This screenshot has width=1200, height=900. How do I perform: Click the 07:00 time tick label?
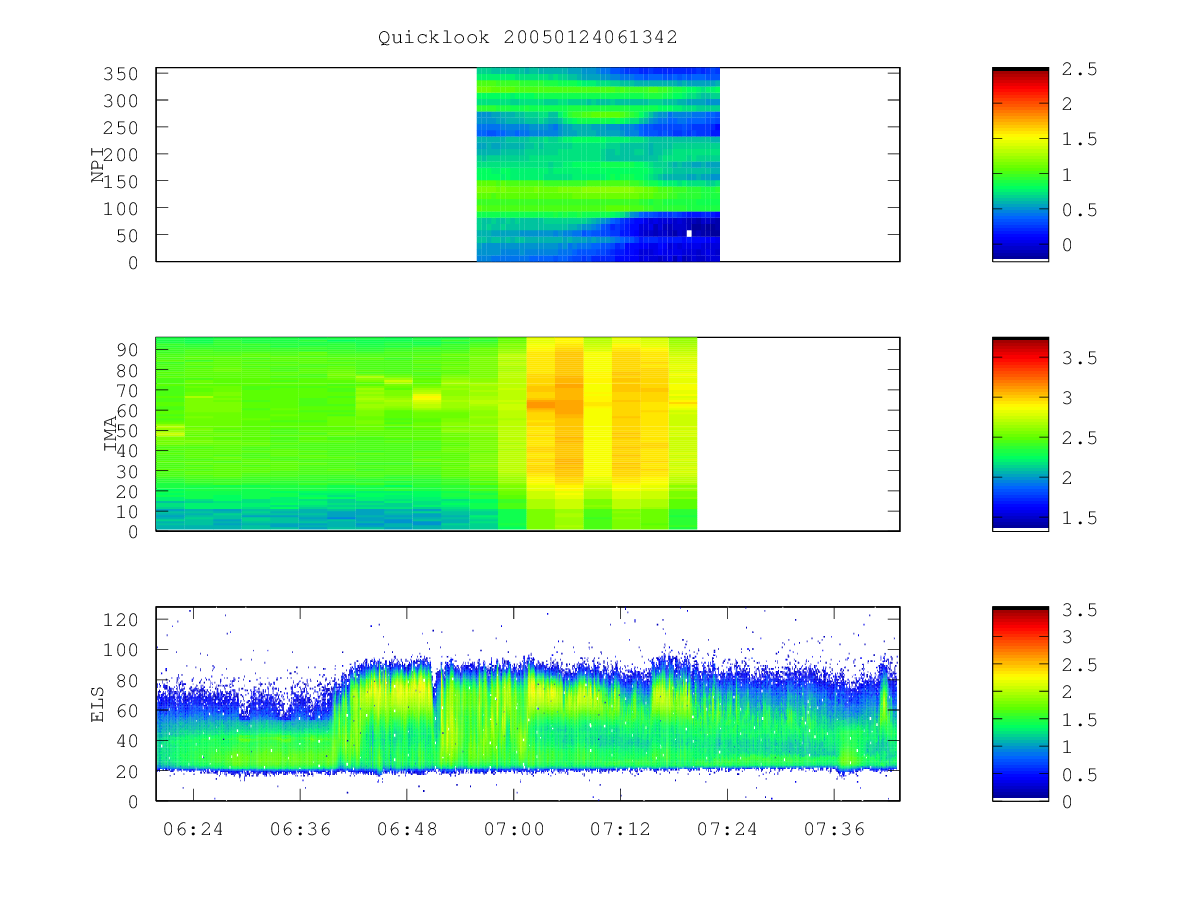tap(514, 828)
